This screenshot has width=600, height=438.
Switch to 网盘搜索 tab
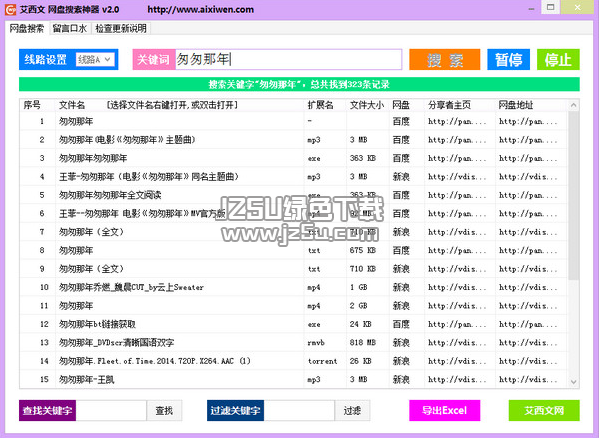pyautogui.click(x=27, y=28)
